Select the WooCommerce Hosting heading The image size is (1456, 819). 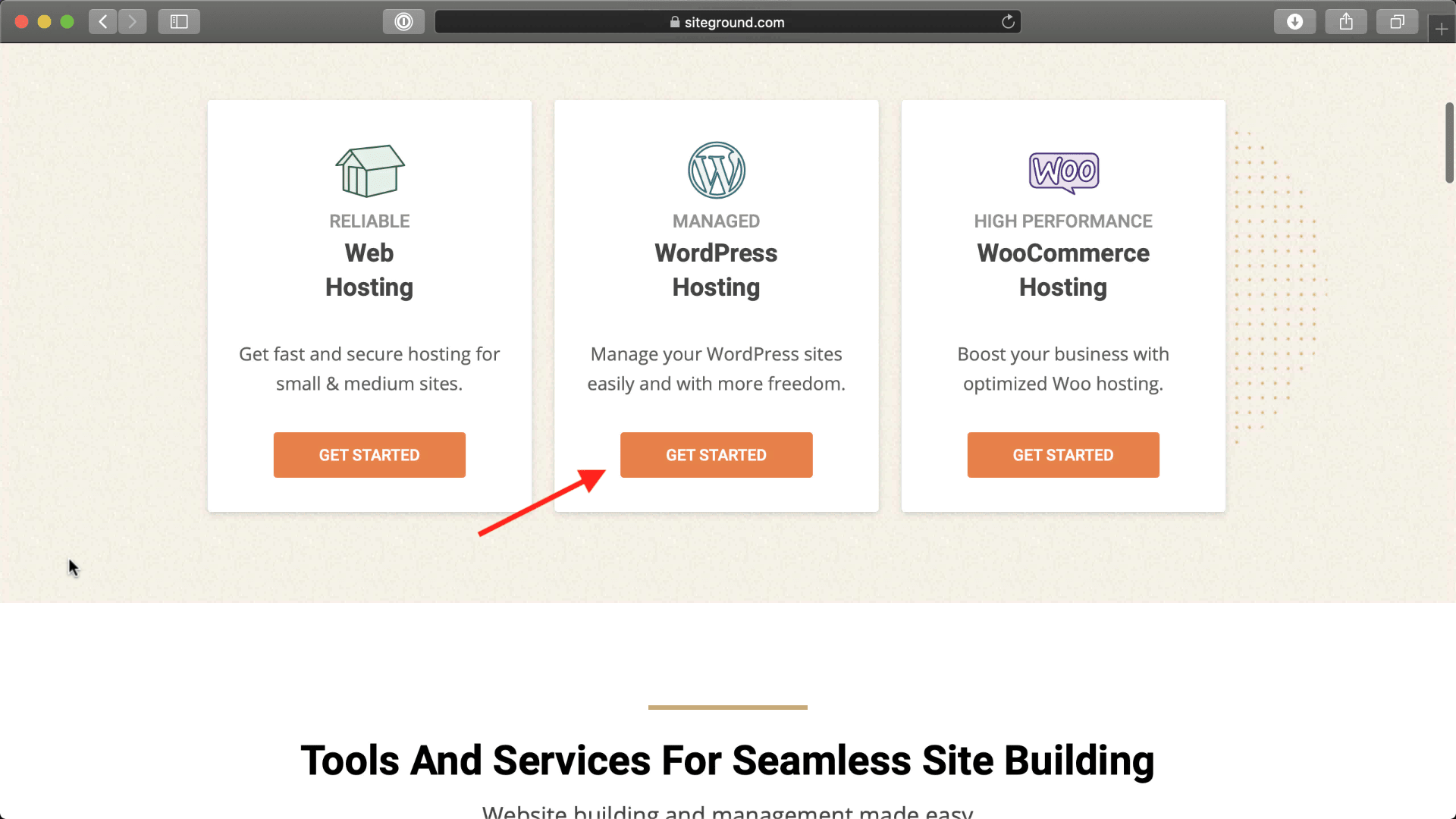pyautogui.click(x=1063, y=270)
